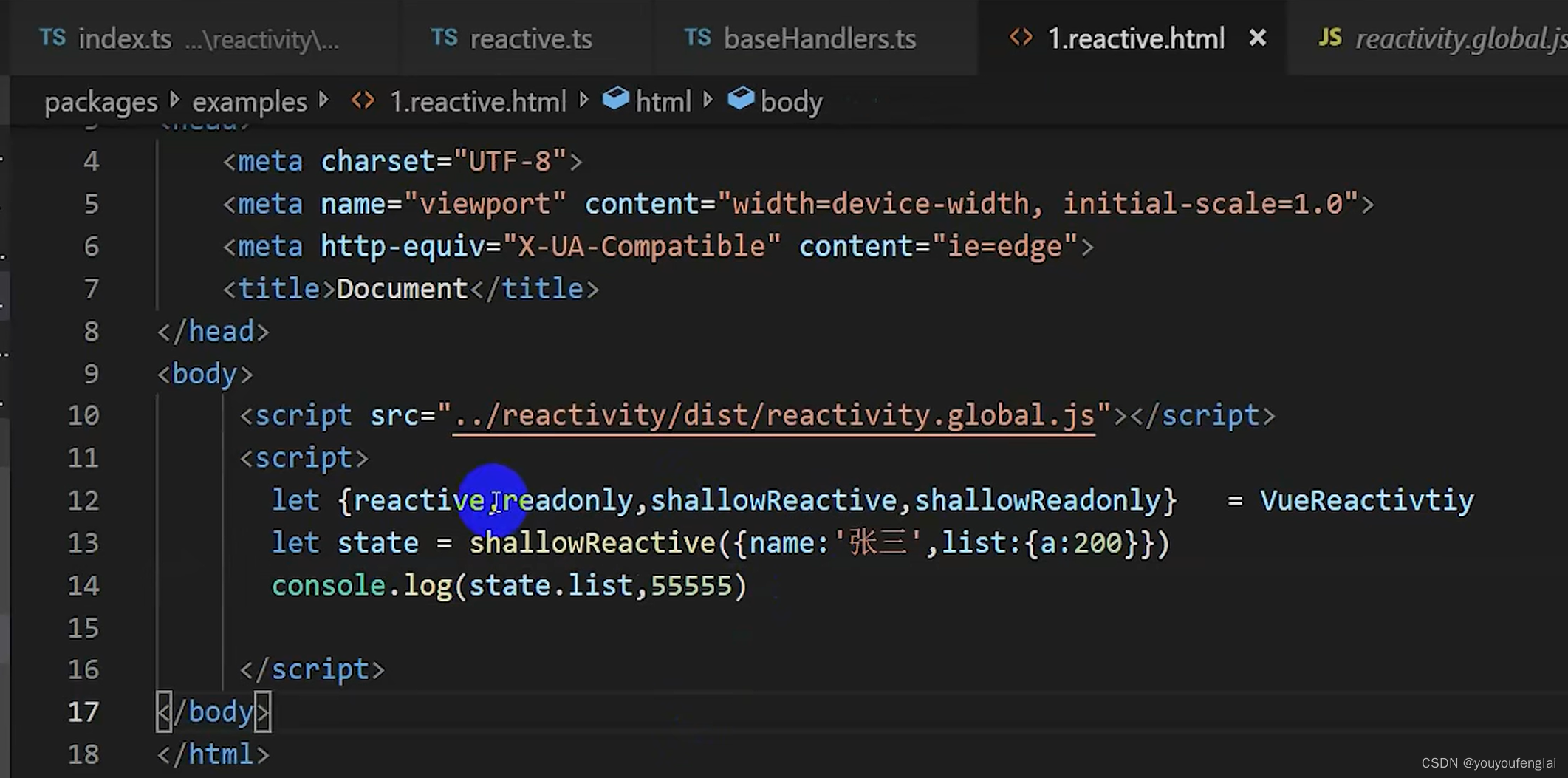Click the TS icon on baseHandlers.ts tab
Viewport: 1568px width, 778px height.
pyautogui.click(x=697, y=37)
